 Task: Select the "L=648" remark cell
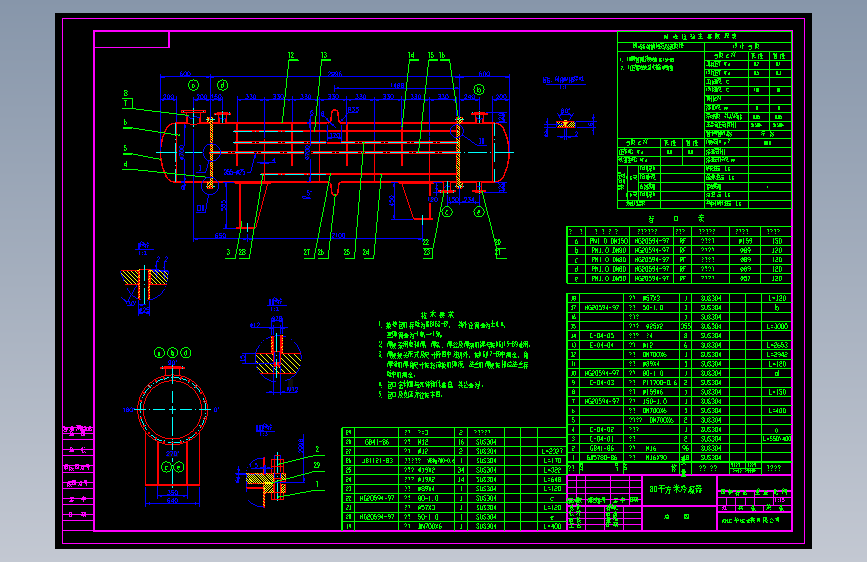tap(552, 479)
